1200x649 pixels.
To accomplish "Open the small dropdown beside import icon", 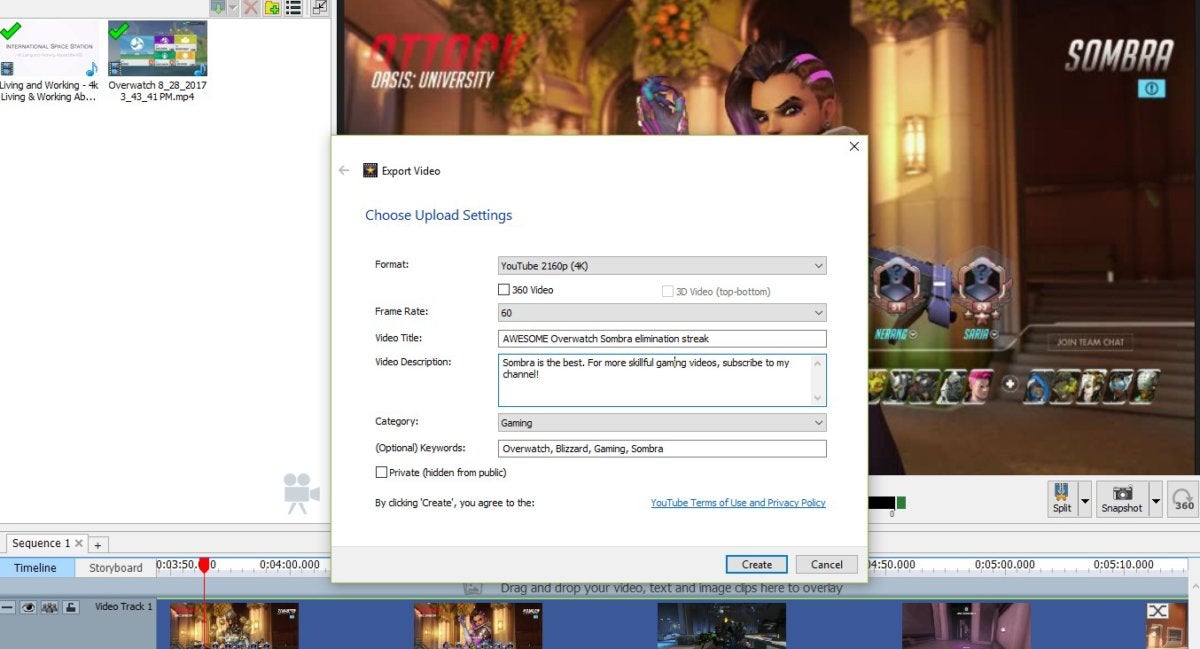I will pyautogui.click(x=233, y=7).
